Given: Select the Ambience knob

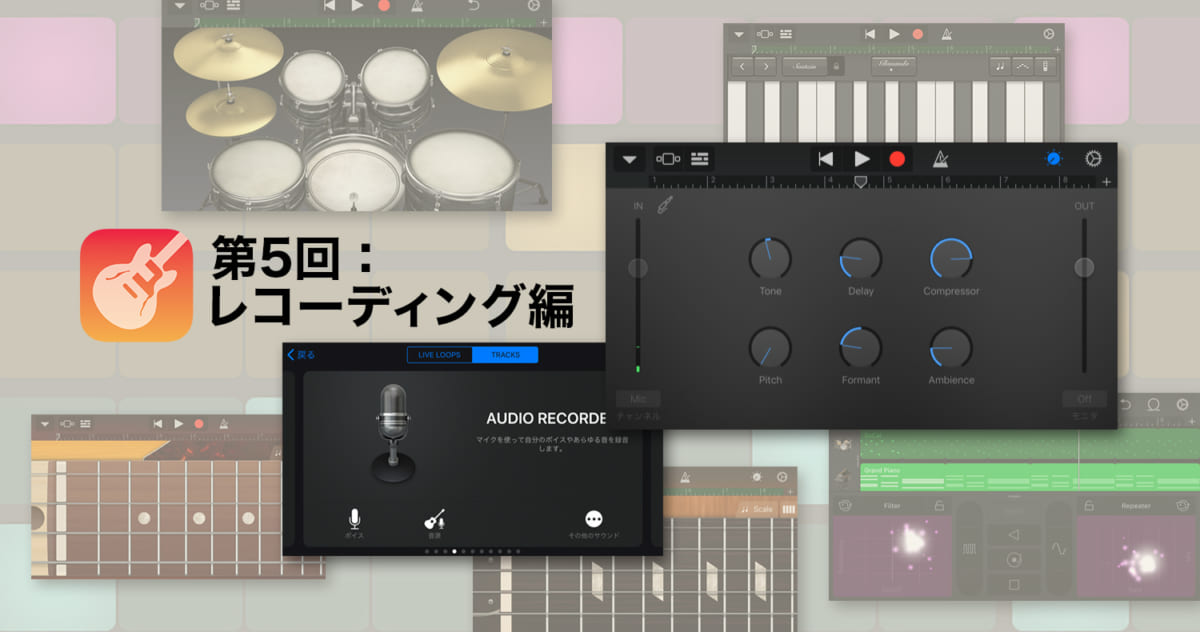Looking at the screenshot, I should [x=951, y=347].
